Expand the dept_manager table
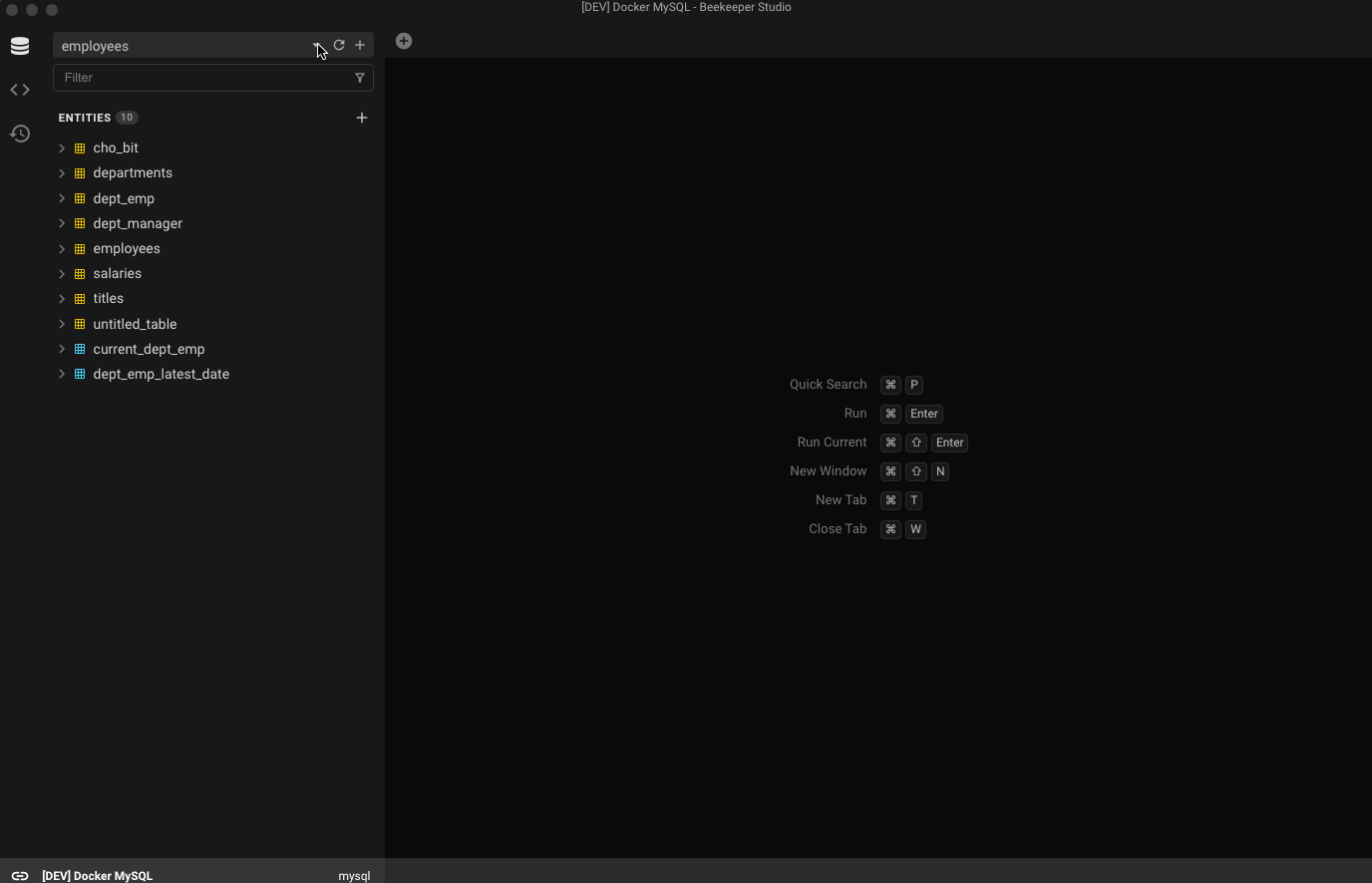The width and height of the screenshot is (1372, 883). pyautogui.click(x=62, y=223)
